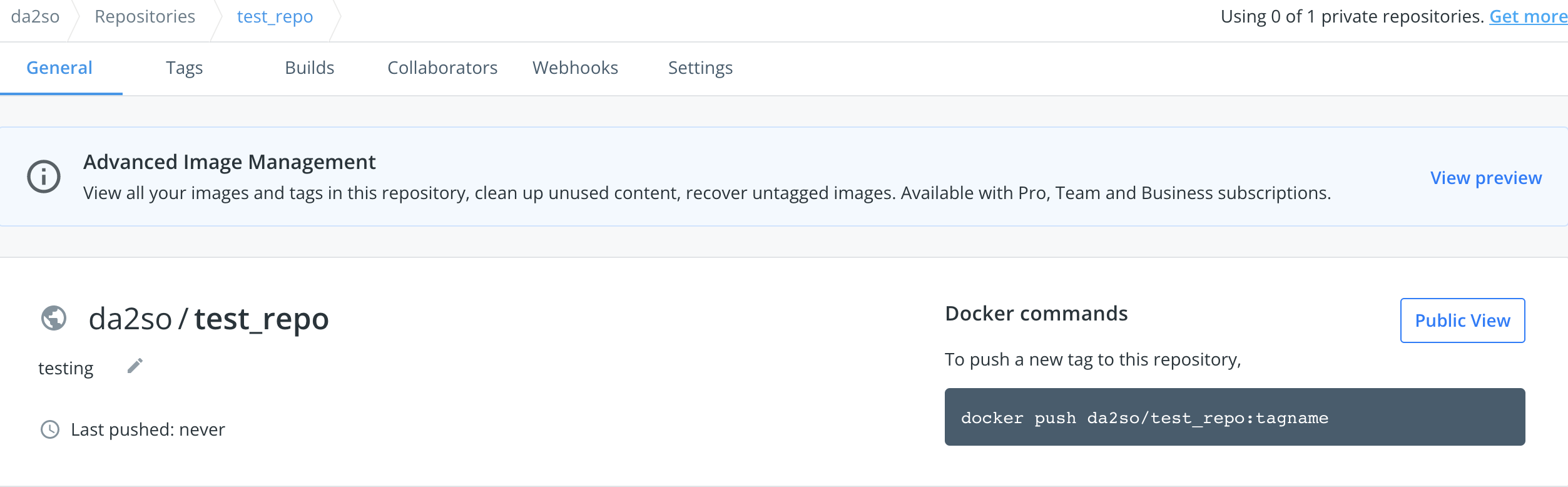1568x487 pixels.
Task: View the Collaborators tab
Action: coord(442,68)
